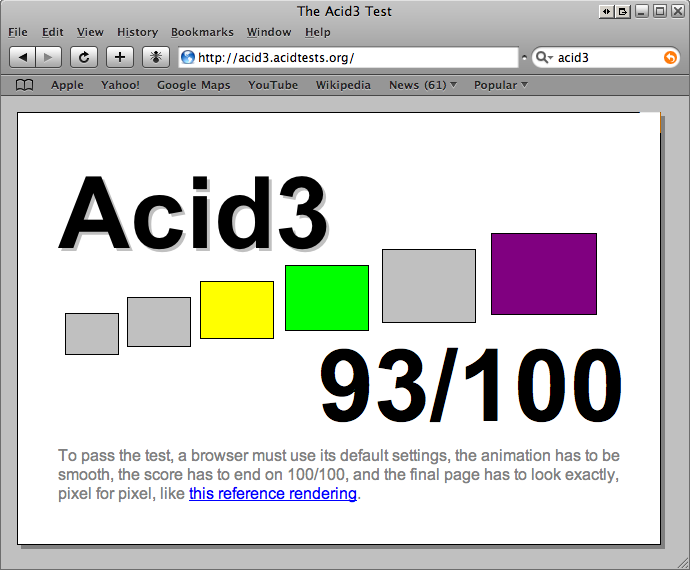The height and width of the screenshot is (570, 690).
Task: Click the Back navigation arrow
Action: [x=23, y=57]
